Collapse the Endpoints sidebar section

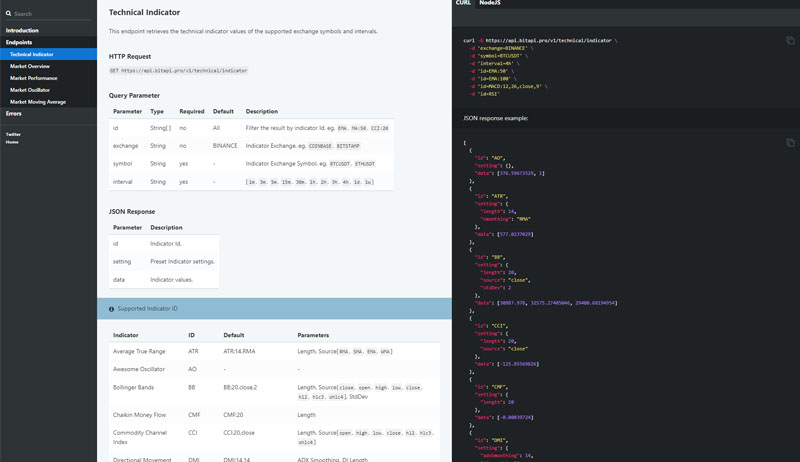coord(20,43)
